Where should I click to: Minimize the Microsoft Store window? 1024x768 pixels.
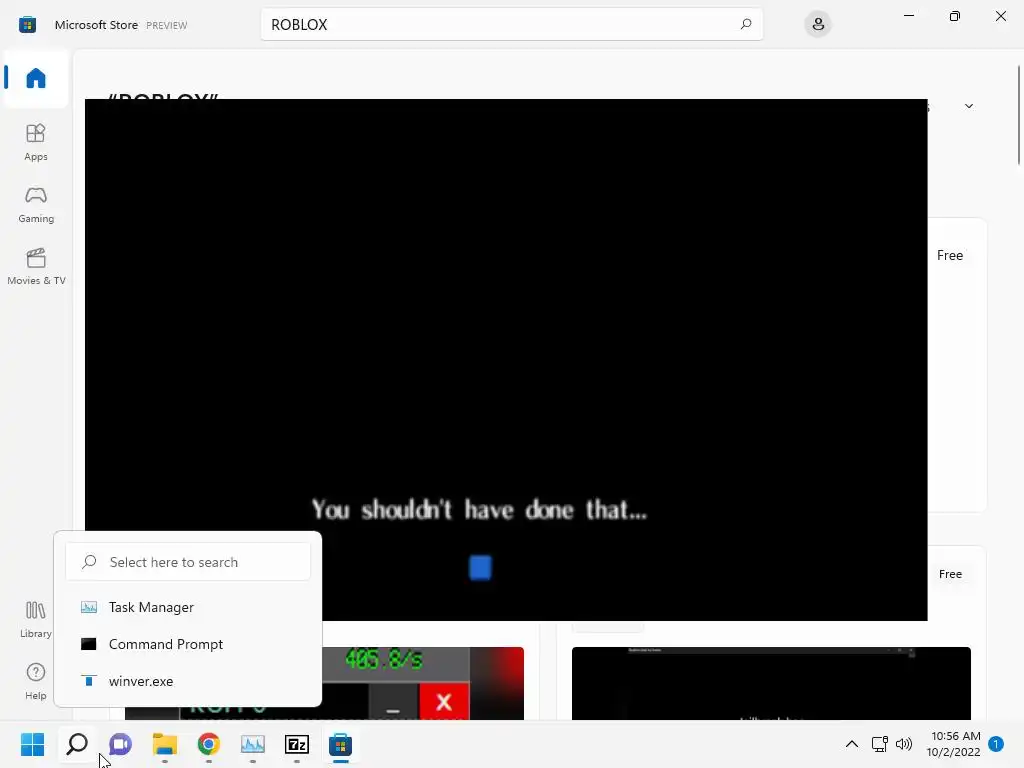click(x=908, y=16)
